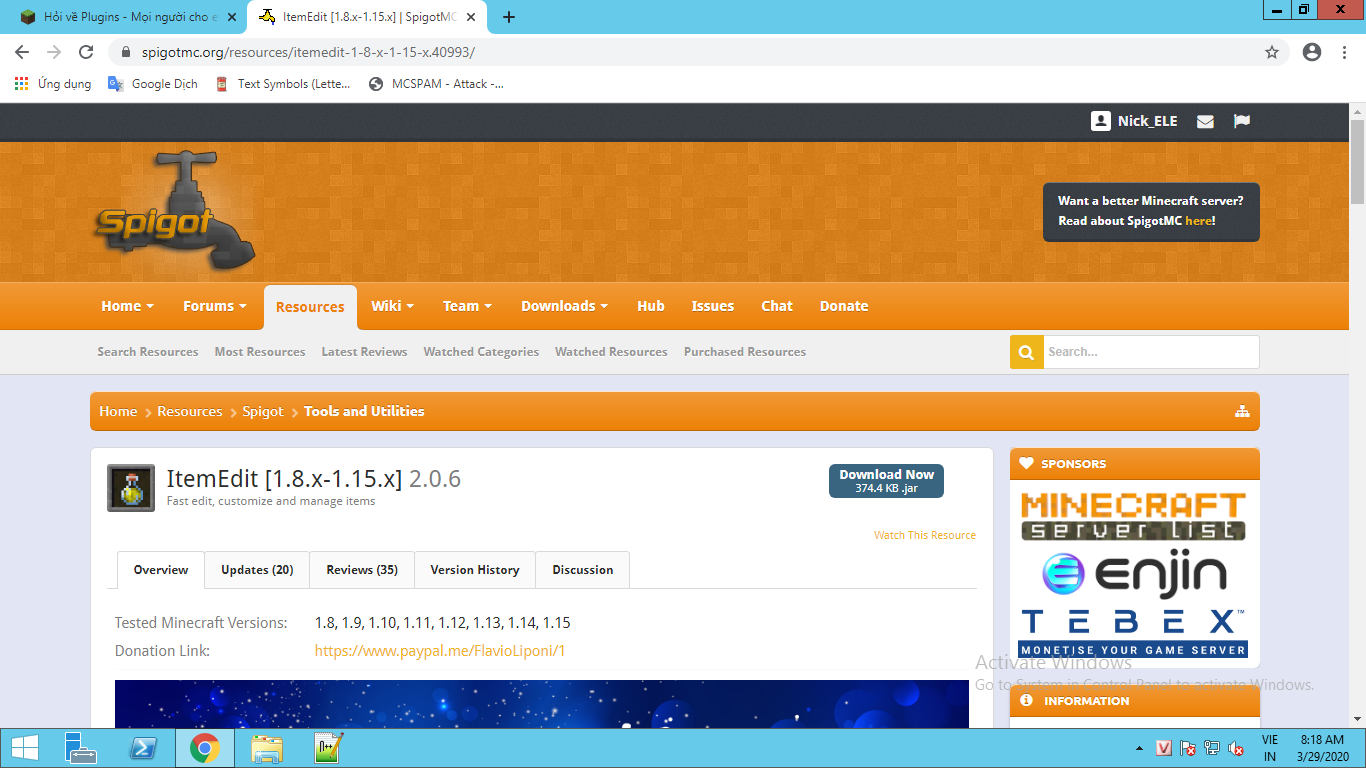Open Most Resources link
This screenshot has width=1366, height=768.
tap(260, 352)
